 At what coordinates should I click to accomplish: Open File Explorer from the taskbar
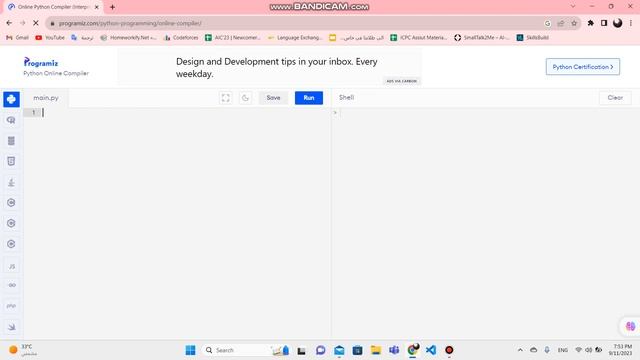[376, 350]
